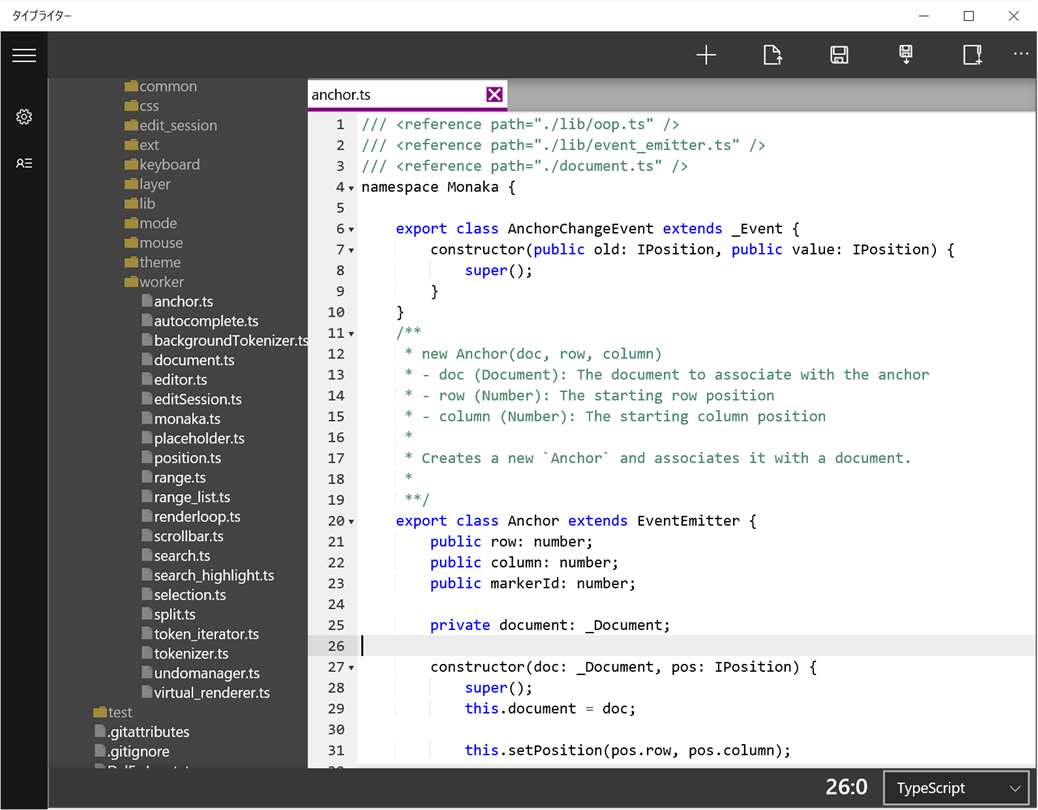Open the more options ellipsis menu
1038x810 pixels.
coord(1020,55)
